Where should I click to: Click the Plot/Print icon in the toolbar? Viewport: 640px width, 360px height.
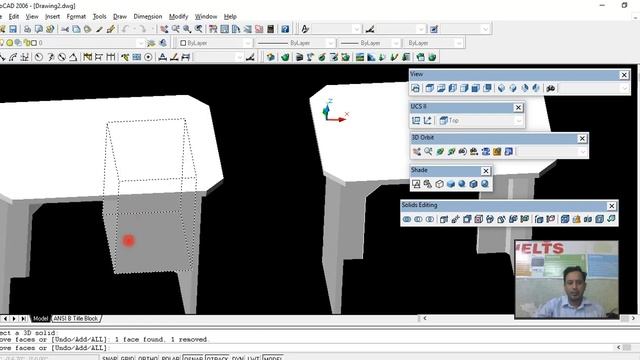click(27, 29)
